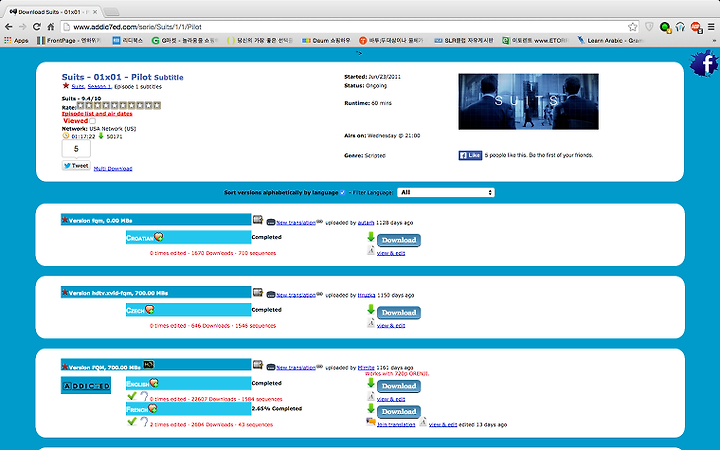
Task: Open the Learn Arabic bookmark
Action: coord(611,40)
